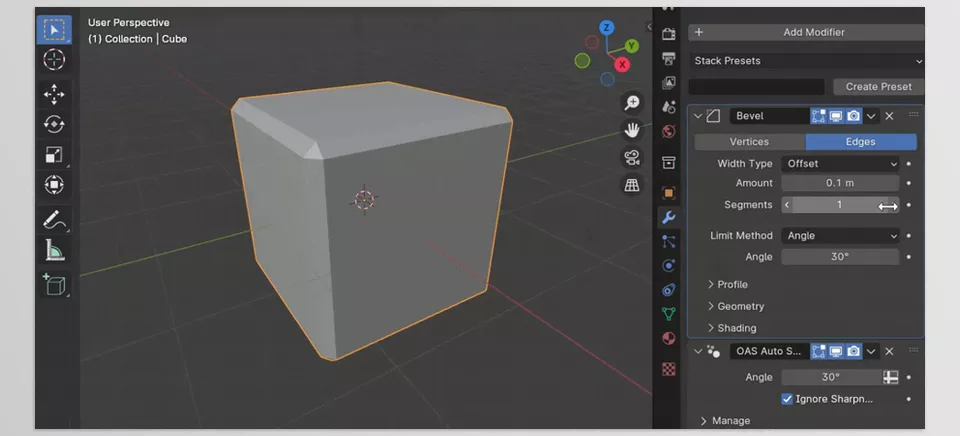Choose the Move tool

pos(54,94)
